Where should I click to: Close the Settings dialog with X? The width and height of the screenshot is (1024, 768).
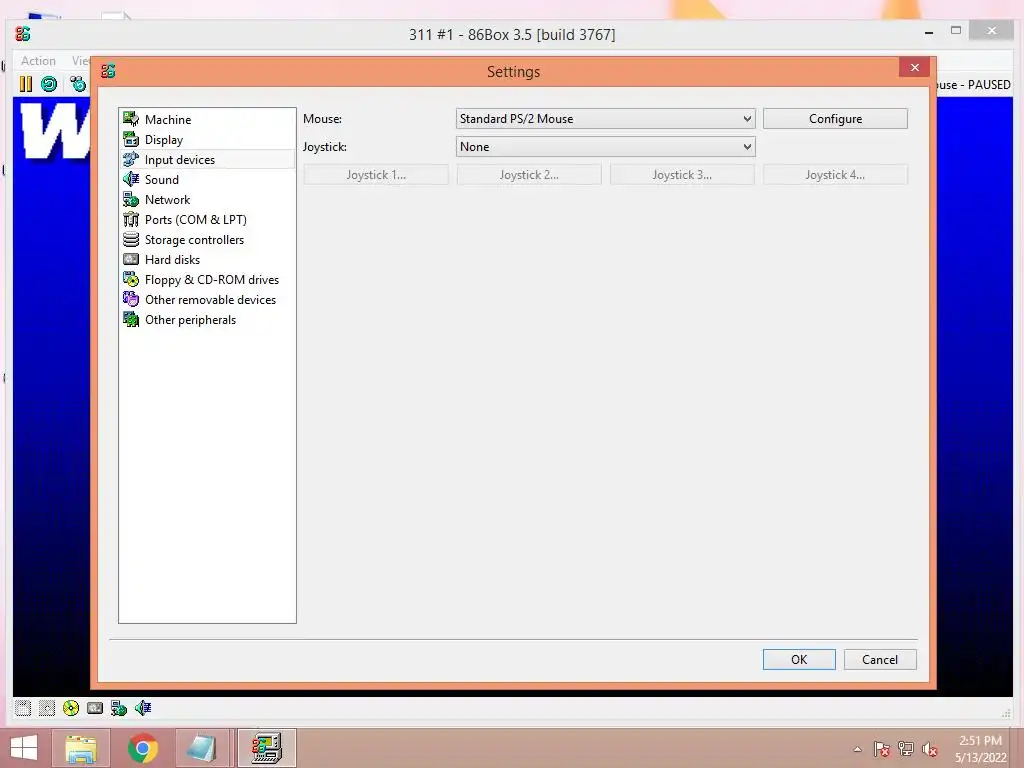pyautogui.click(x=914, y=67)
